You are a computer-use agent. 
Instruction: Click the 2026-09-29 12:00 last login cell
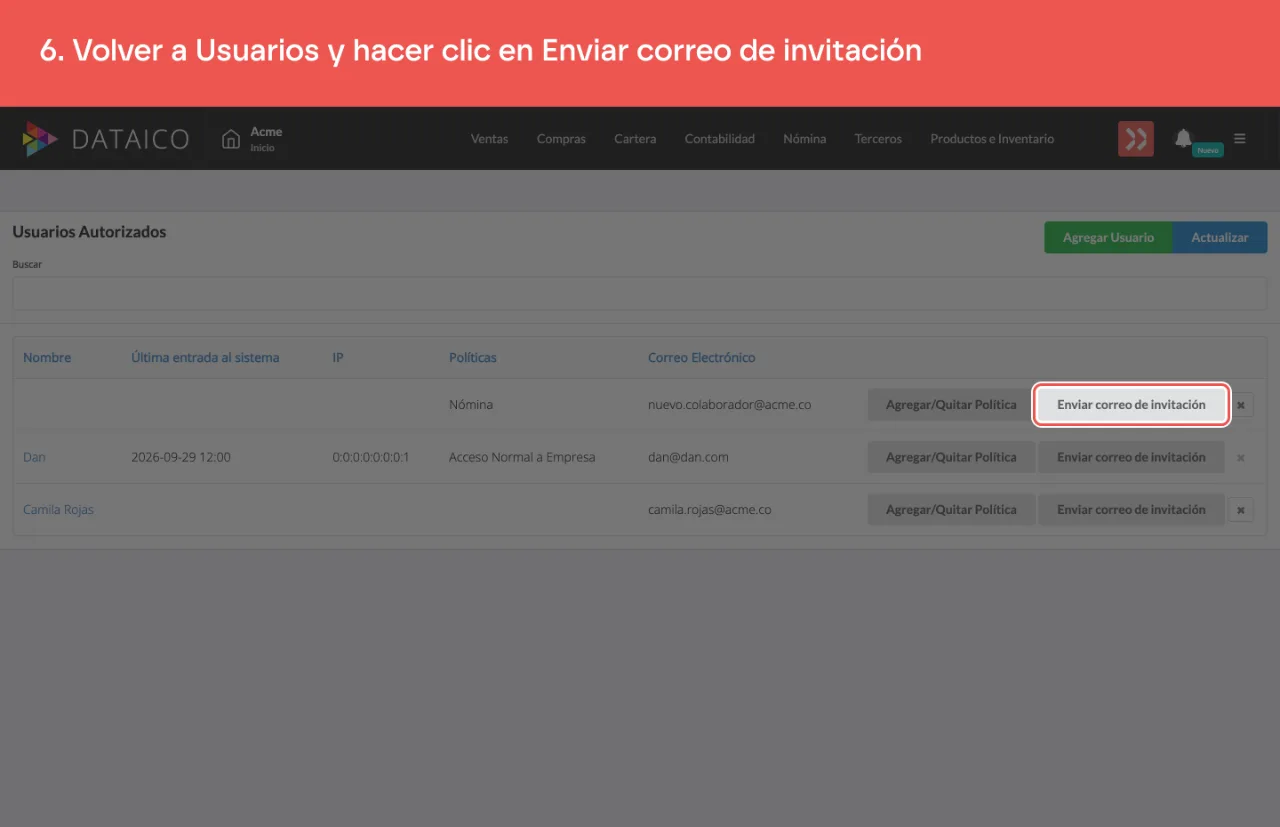[181, 457]
